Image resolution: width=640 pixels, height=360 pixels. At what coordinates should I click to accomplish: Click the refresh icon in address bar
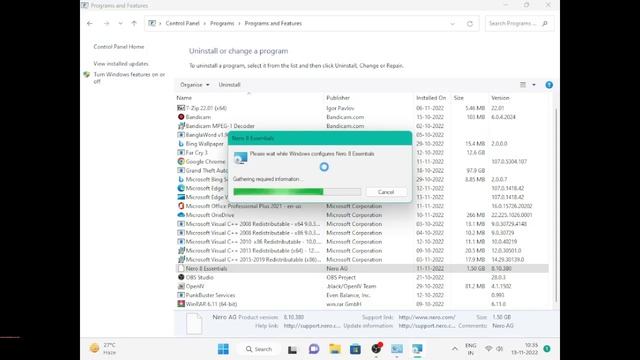tap(470, 24)
